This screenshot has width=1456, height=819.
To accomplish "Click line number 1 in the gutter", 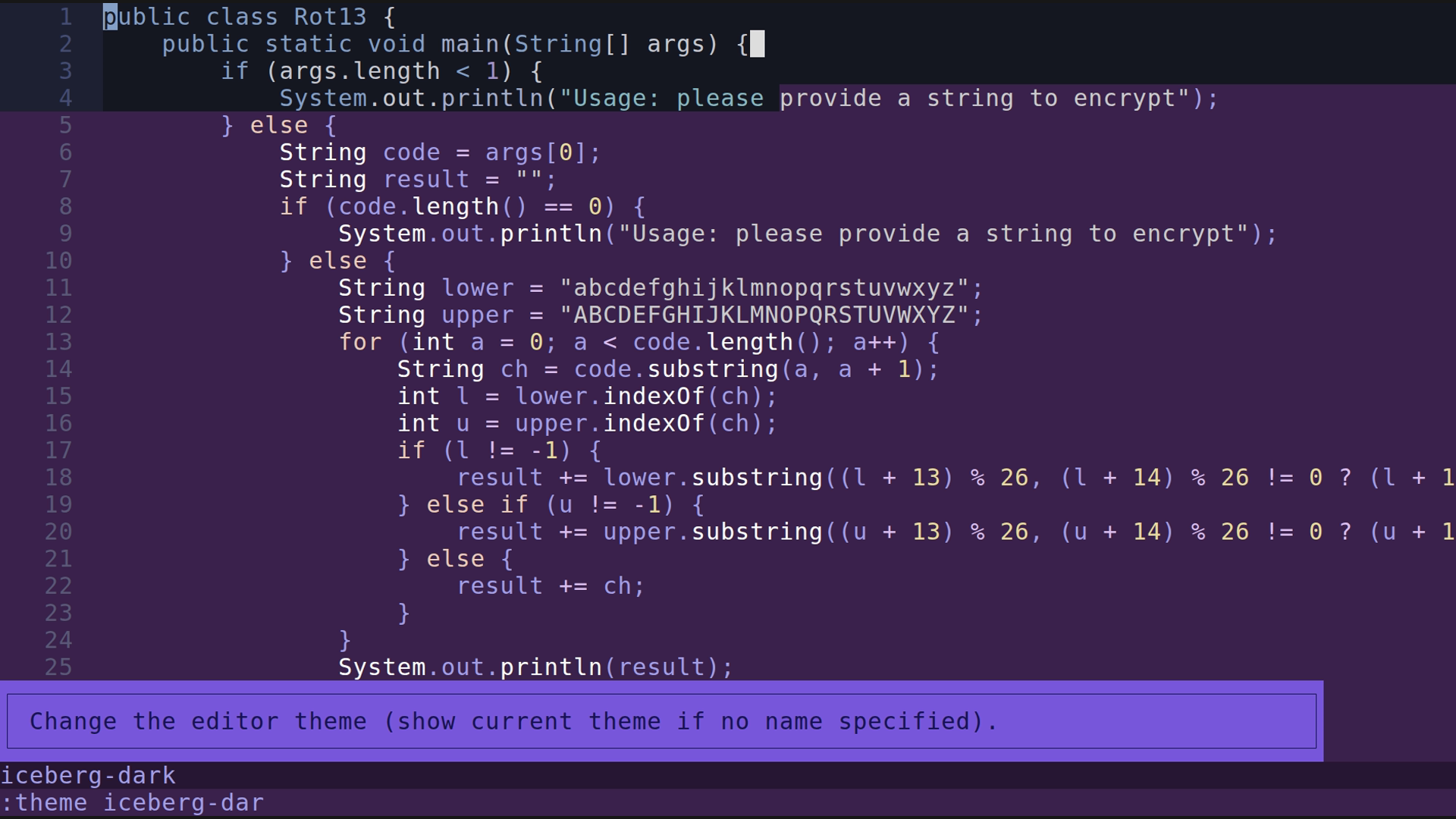I will [x=65, y=16].
